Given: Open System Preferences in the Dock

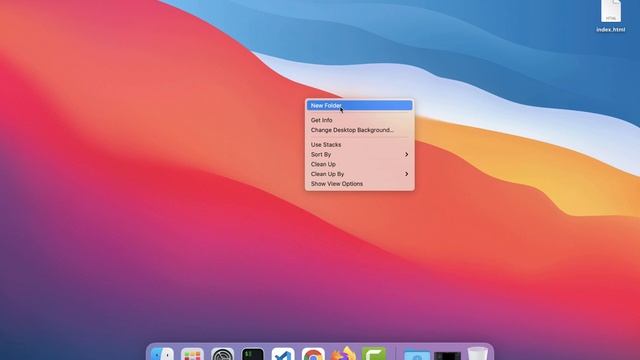Looking at the screenshot, I should tap(222, 353).
